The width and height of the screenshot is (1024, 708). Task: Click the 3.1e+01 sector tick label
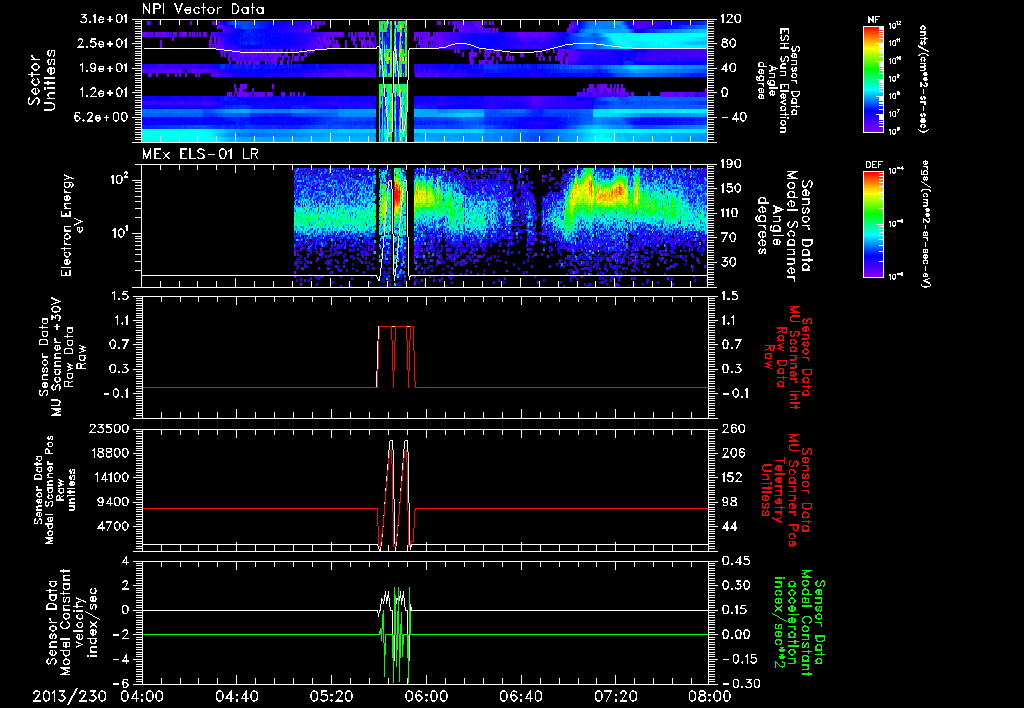pyautogui.click(x=106, y=19)
